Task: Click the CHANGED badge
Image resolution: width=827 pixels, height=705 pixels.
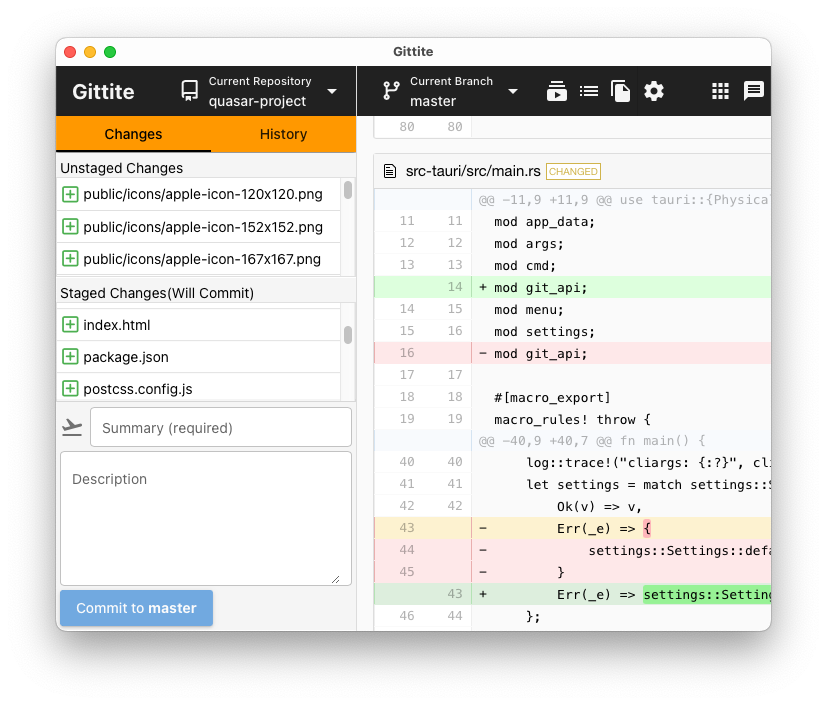Action: coord(573,171)
